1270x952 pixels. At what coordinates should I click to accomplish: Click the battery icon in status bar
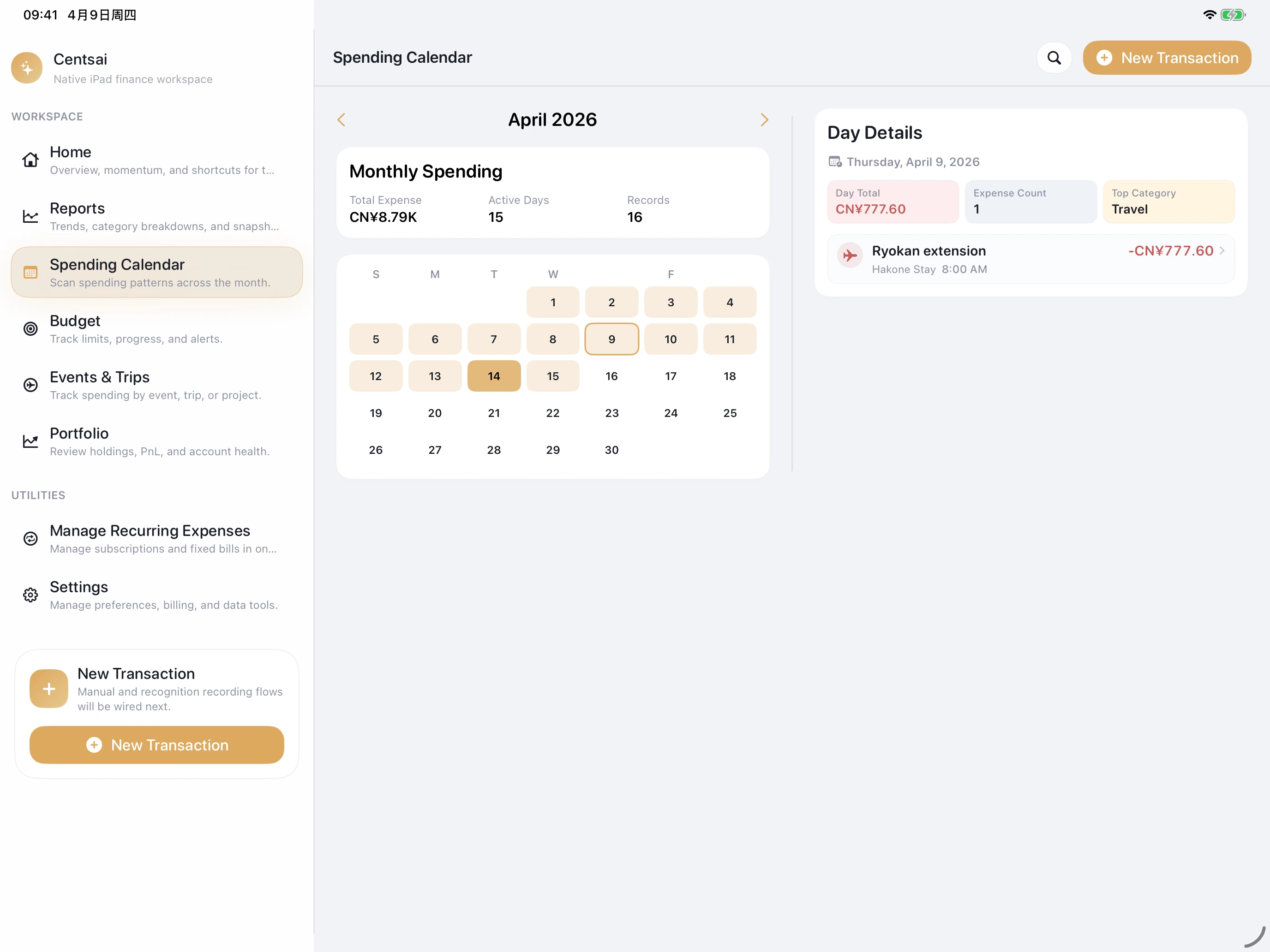pos(1232,15)
